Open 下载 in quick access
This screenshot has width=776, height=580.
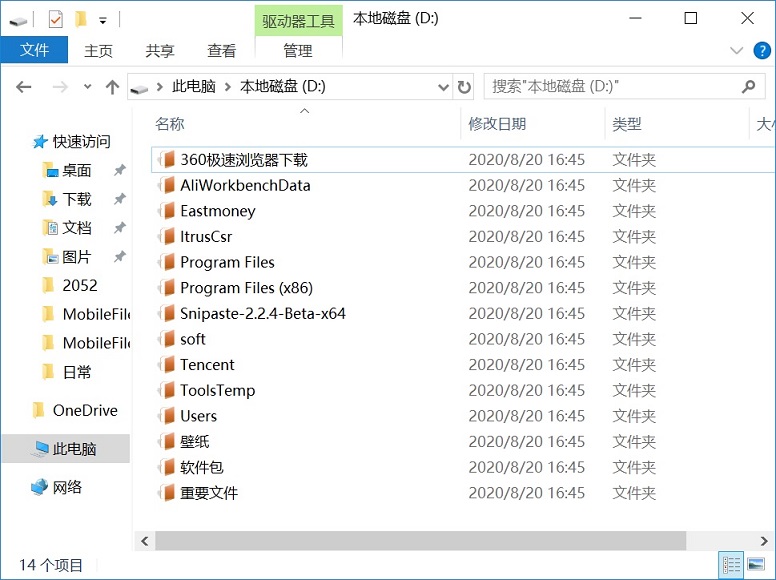coord(67,199)
